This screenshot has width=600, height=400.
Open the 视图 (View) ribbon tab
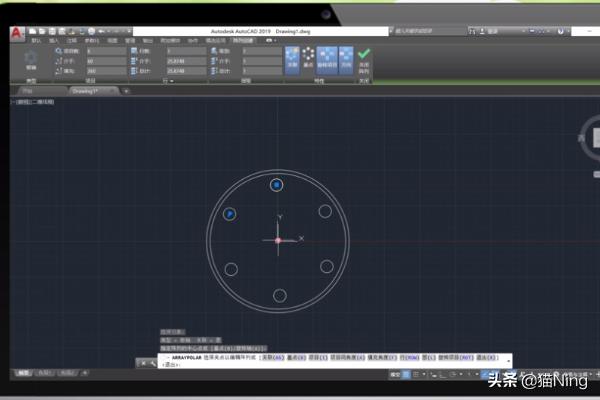(112, 41)
